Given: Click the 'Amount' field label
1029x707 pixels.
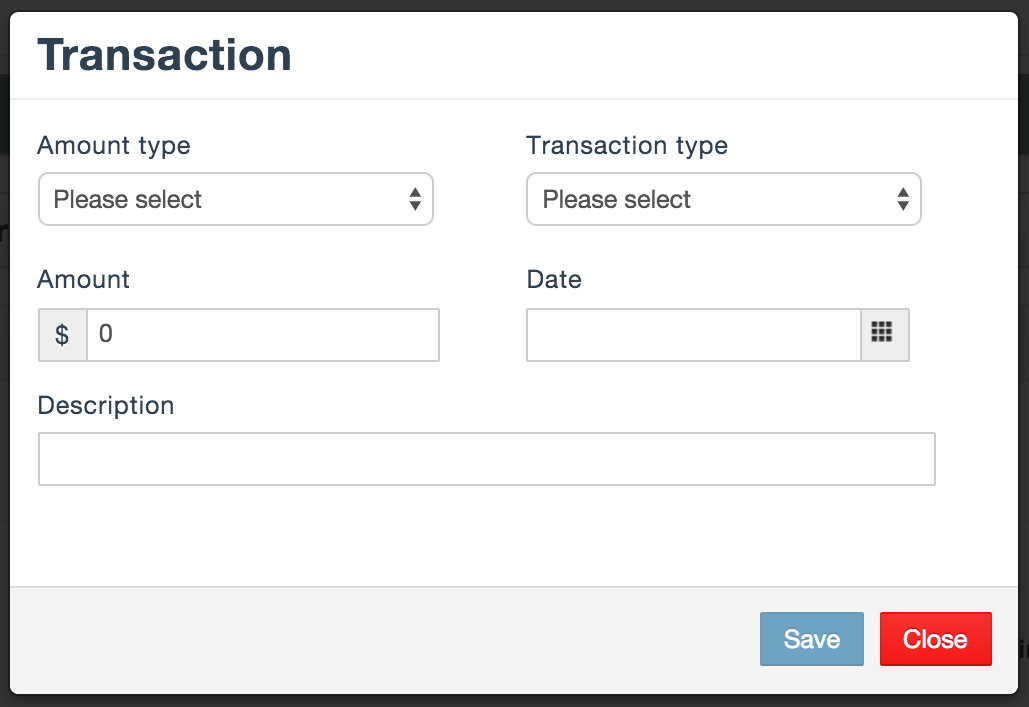Looking at the screenshot, I should [83, 280].
